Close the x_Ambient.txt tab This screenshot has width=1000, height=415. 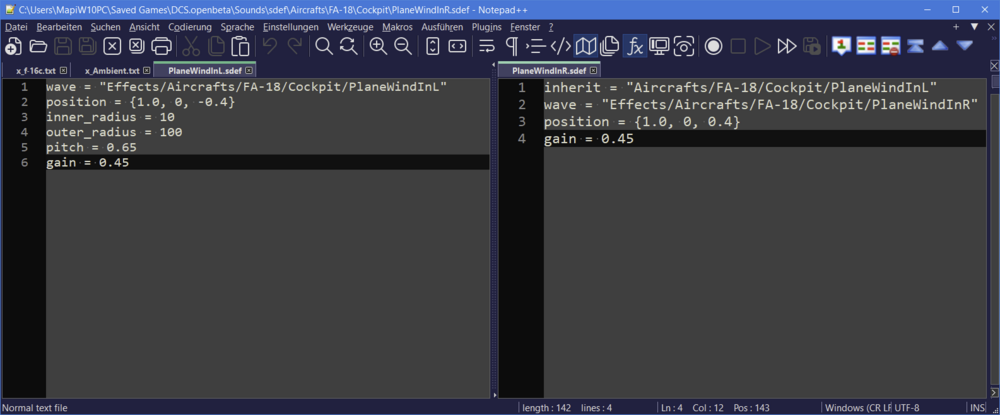coord(147,70)
